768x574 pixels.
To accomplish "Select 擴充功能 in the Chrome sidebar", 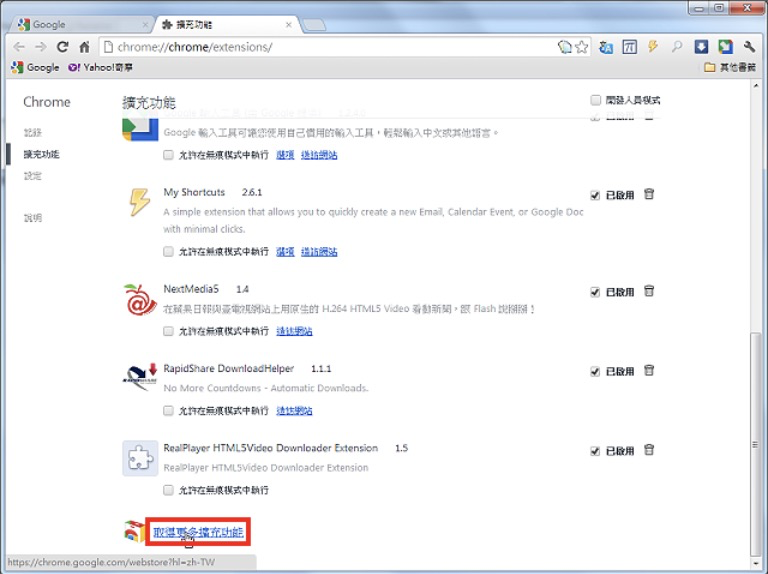I will tap(41, 154).
